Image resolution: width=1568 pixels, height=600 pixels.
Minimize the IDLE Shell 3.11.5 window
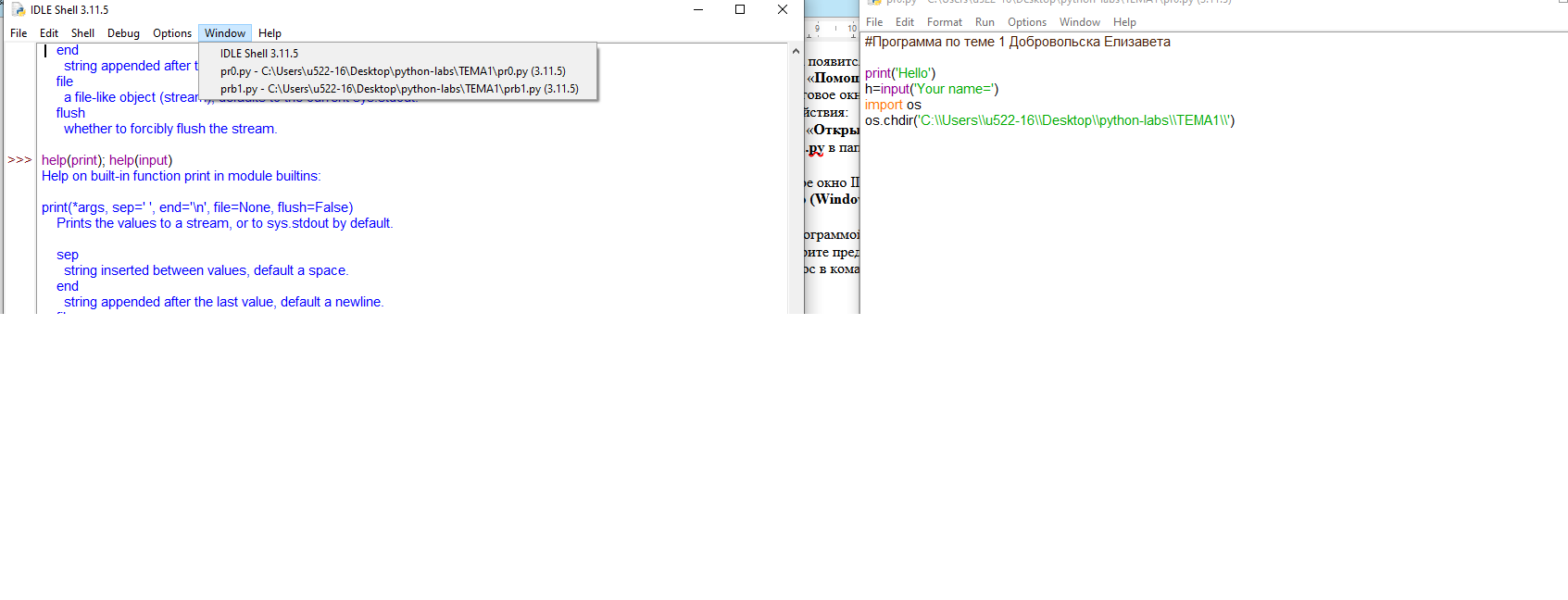coord(698,9)
